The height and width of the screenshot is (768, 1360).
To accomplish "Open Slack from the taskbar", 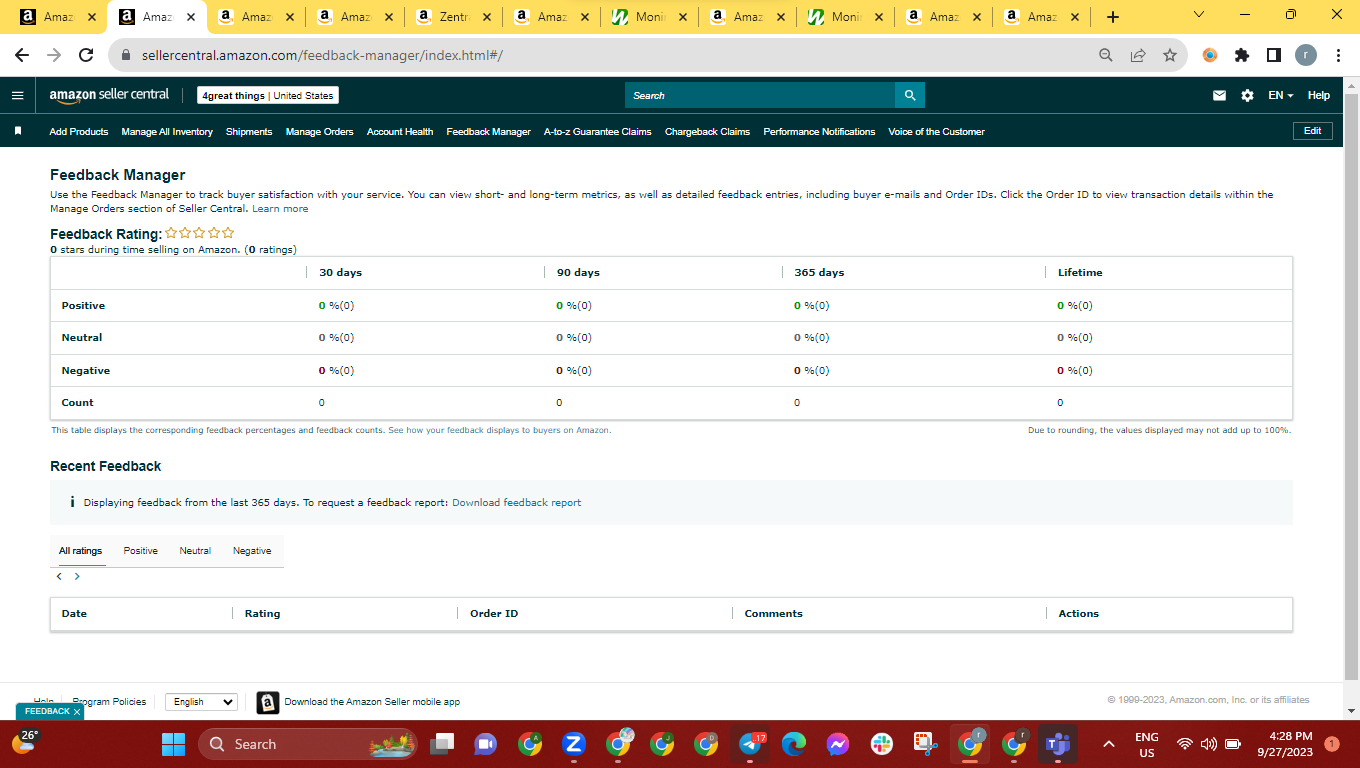I will point(882,744).
